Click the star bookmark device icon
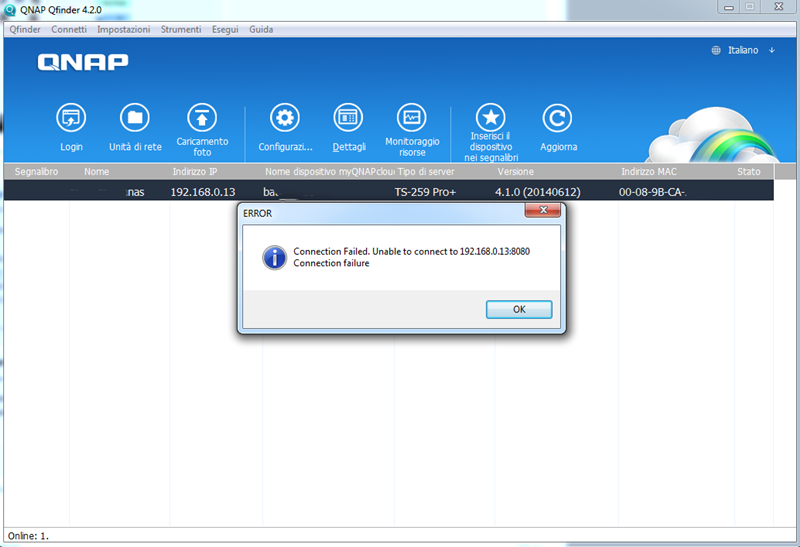 pyautogui.click(x=490, y=117)
